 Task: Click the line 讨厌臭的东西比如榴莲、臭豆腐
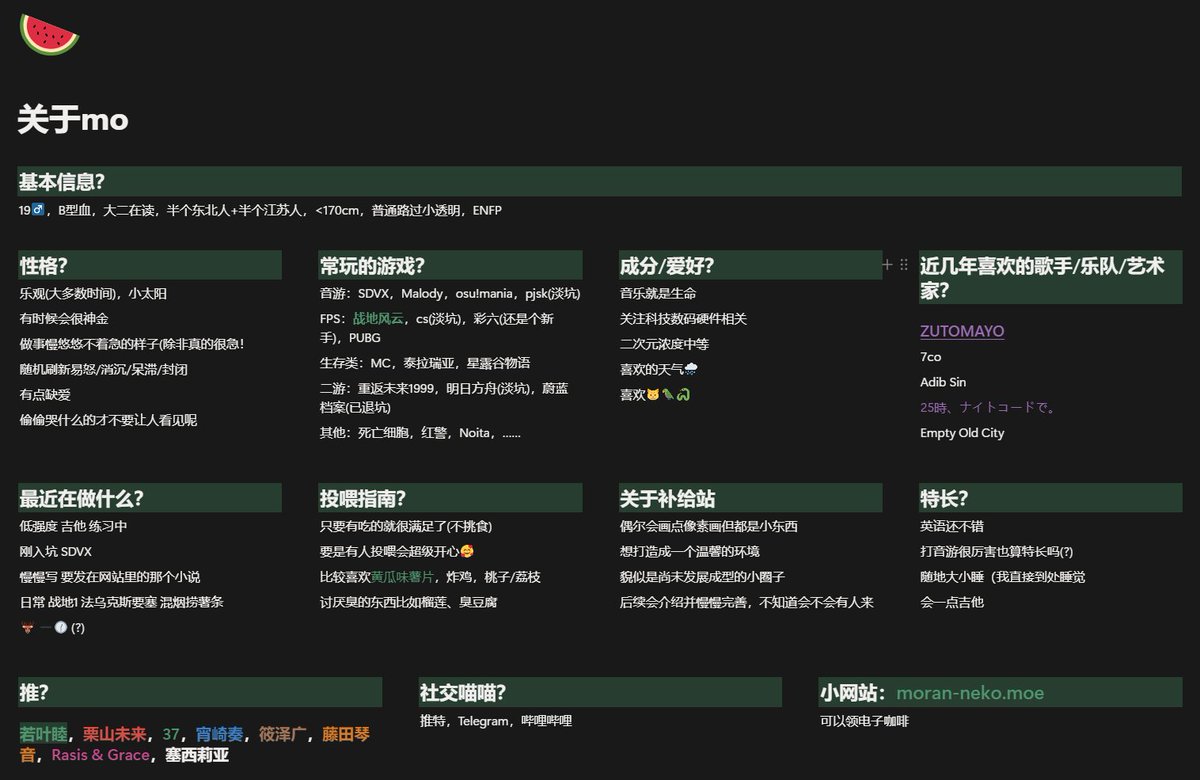tap(409, 602)
